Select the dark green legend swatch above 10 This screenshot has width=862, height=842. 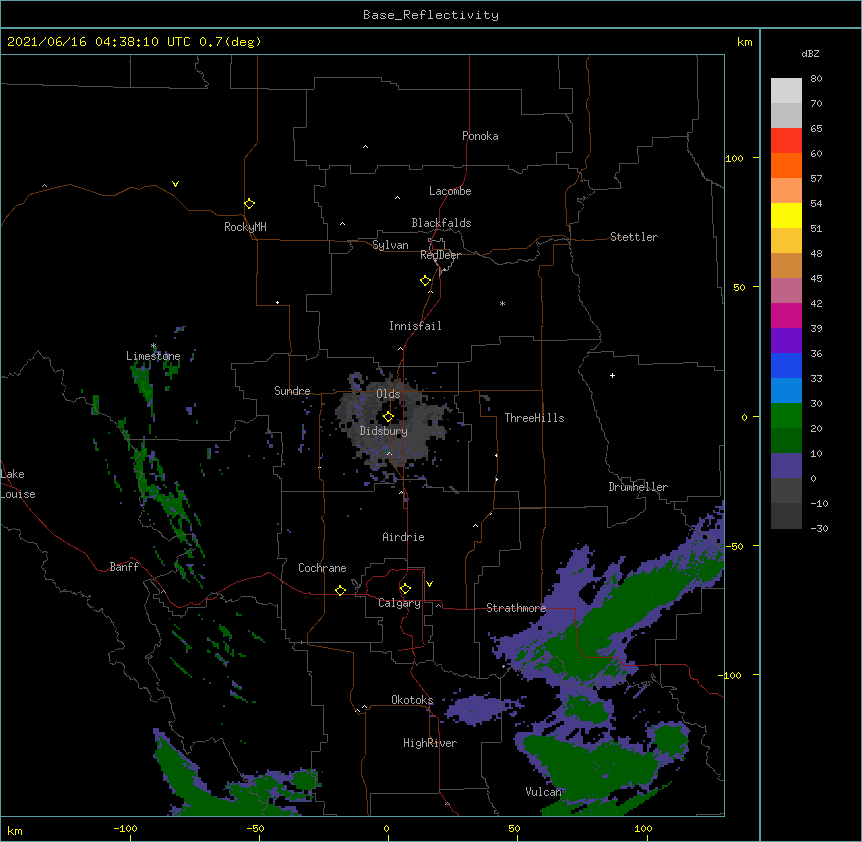click(786, 440)
